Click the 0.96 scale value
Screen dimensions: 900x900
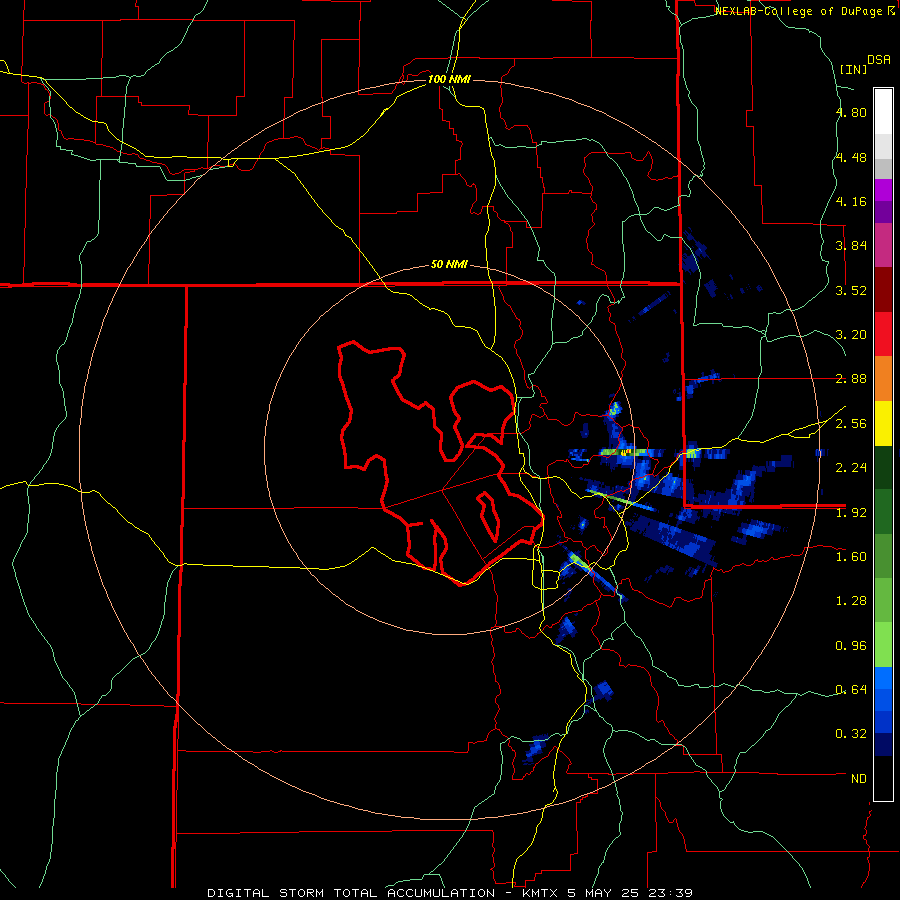pyautogui.click(x=851, y=646)
